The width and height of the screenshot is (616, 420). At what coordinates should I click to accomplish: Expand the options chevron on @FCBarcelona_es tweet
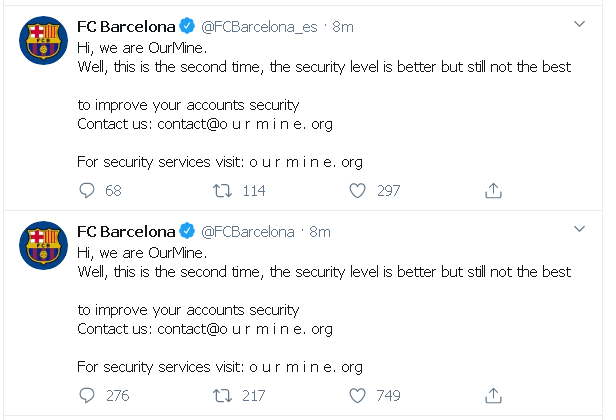[x=580, y=24]
